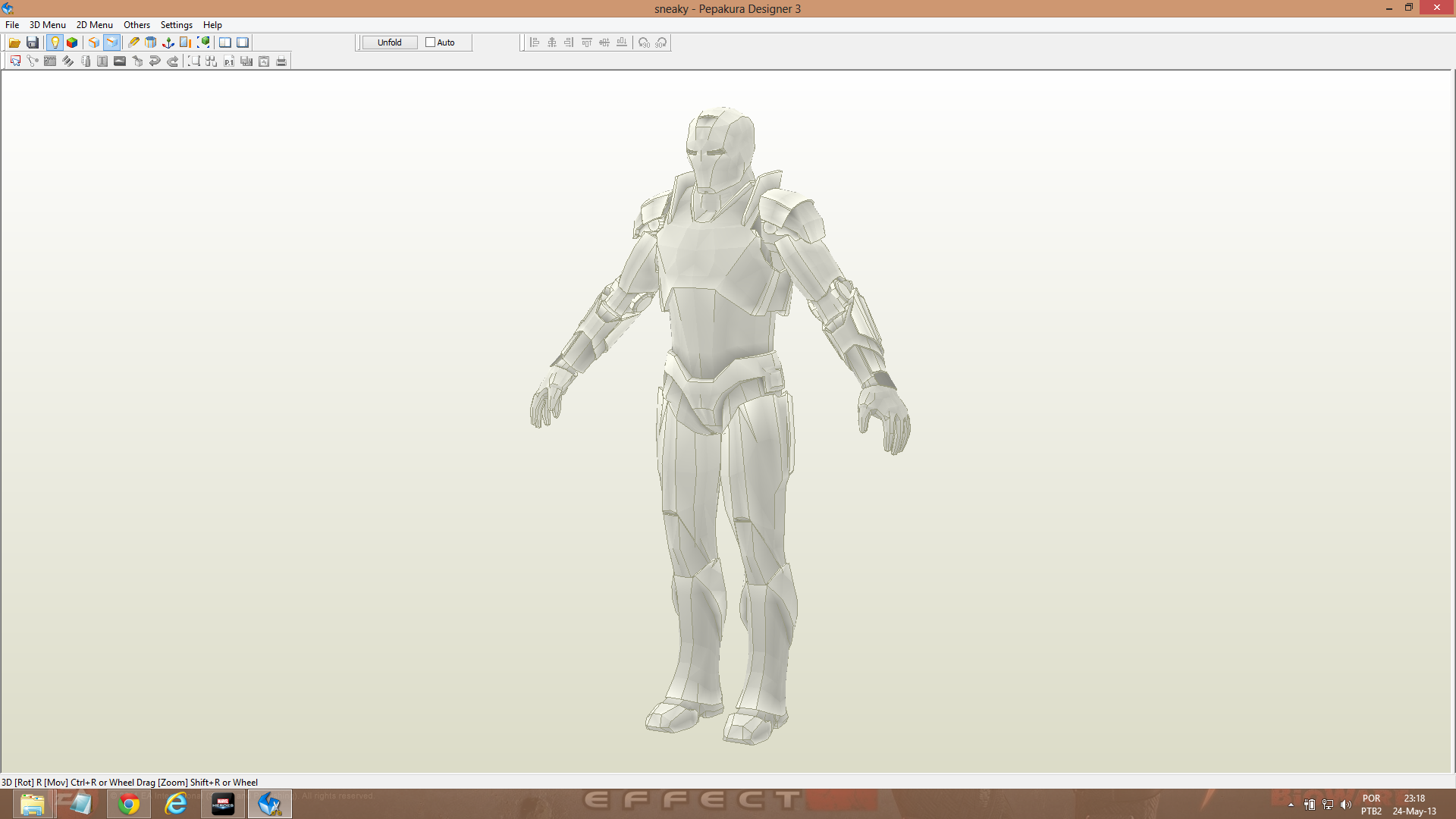Click the grayed undo arrow
The height and width of the screenshot is (819, 1456).
click(155, 61)
